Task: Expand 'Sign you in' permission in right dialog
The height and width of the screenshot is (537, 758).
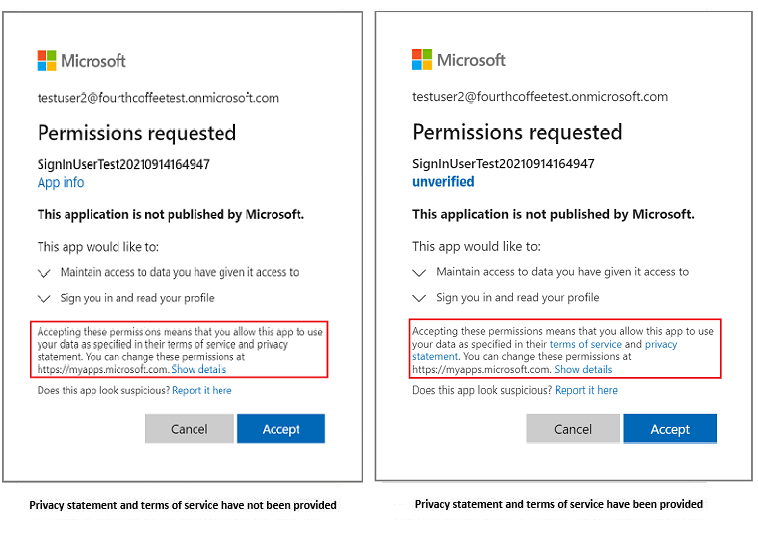Action: tap(419, 298)
